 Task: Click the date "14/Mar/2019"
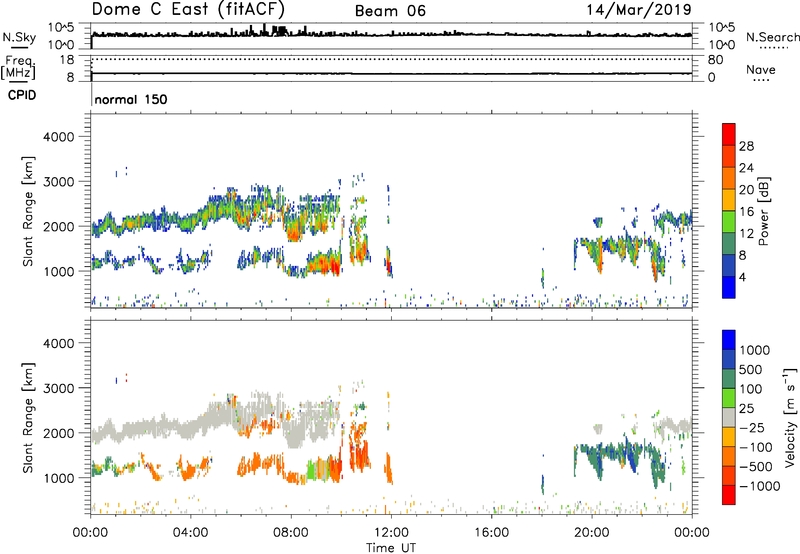pos(639,9)
